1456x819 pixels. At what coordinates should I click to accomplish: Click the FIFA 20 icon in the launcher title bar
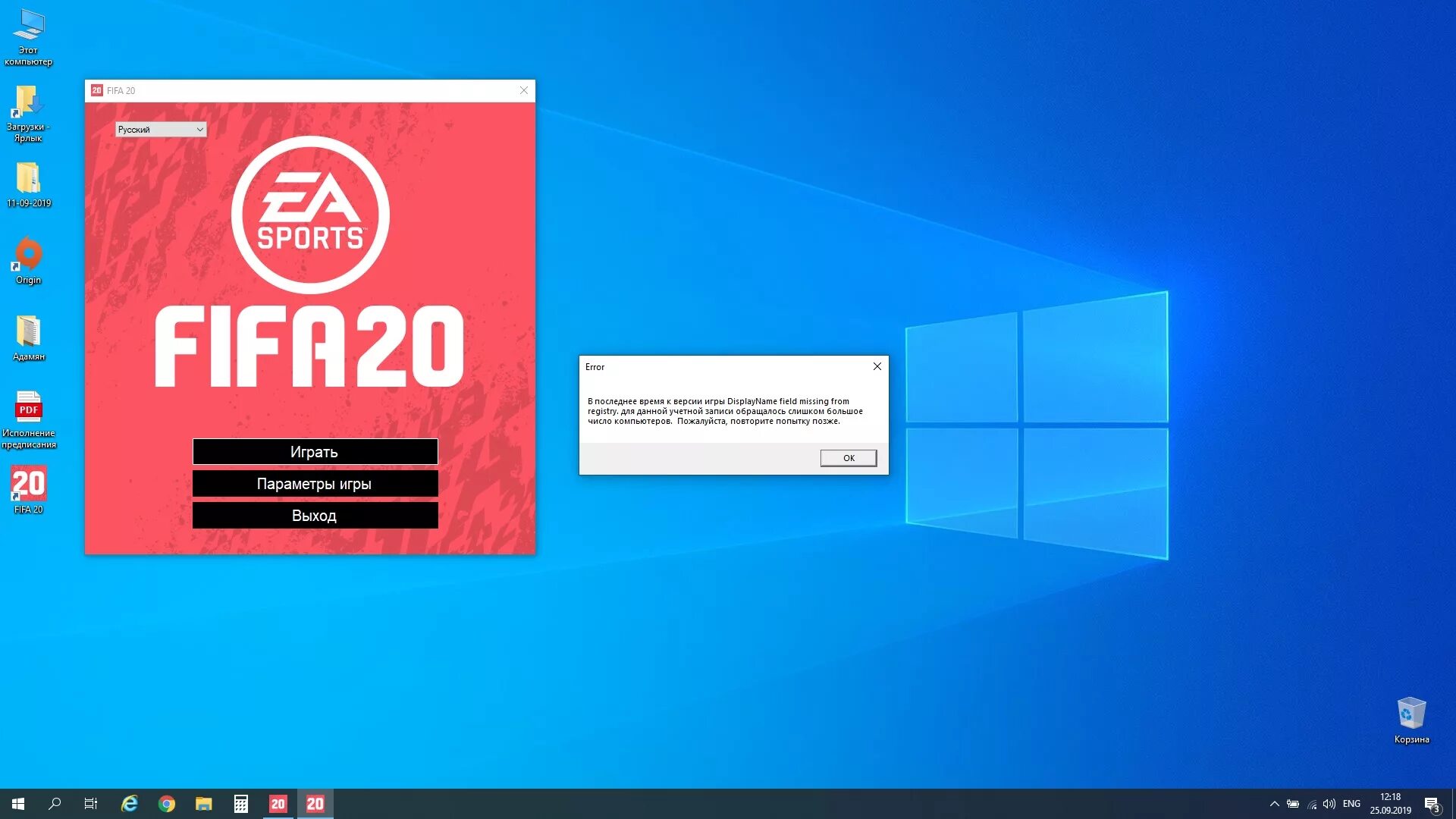pyautogui.click(x=97, y=90)
